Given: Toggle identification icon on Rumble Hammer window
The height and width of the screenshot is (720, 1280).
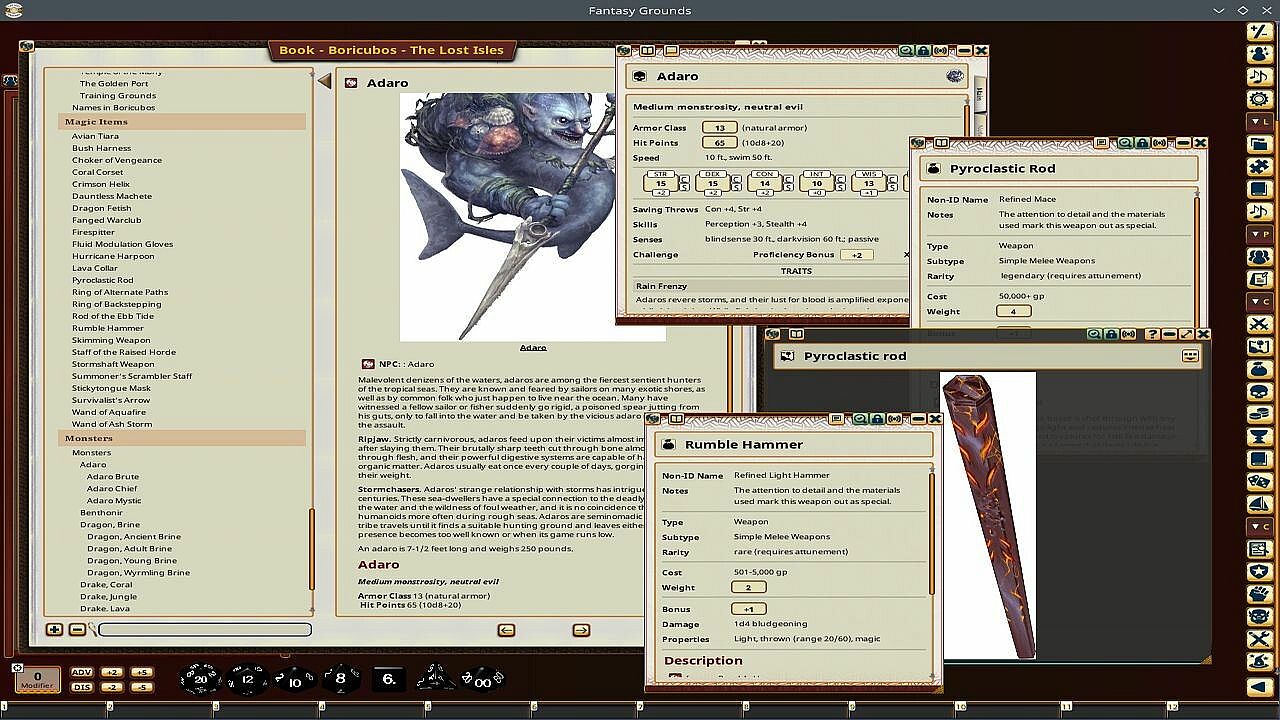Looking at the screenshot, I should coord(858,419).
